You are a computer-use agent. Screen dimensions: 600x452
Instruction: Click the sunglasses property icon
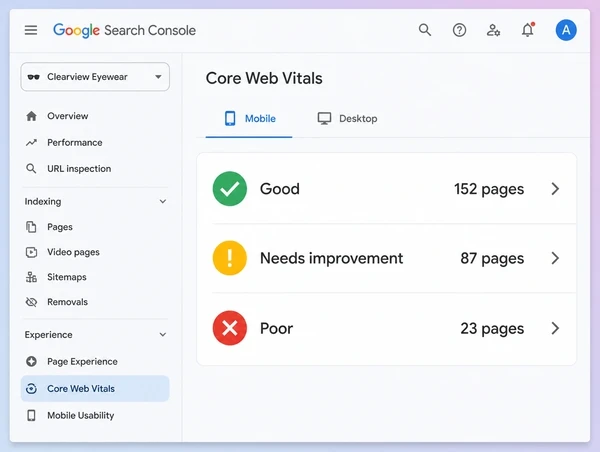34,77
